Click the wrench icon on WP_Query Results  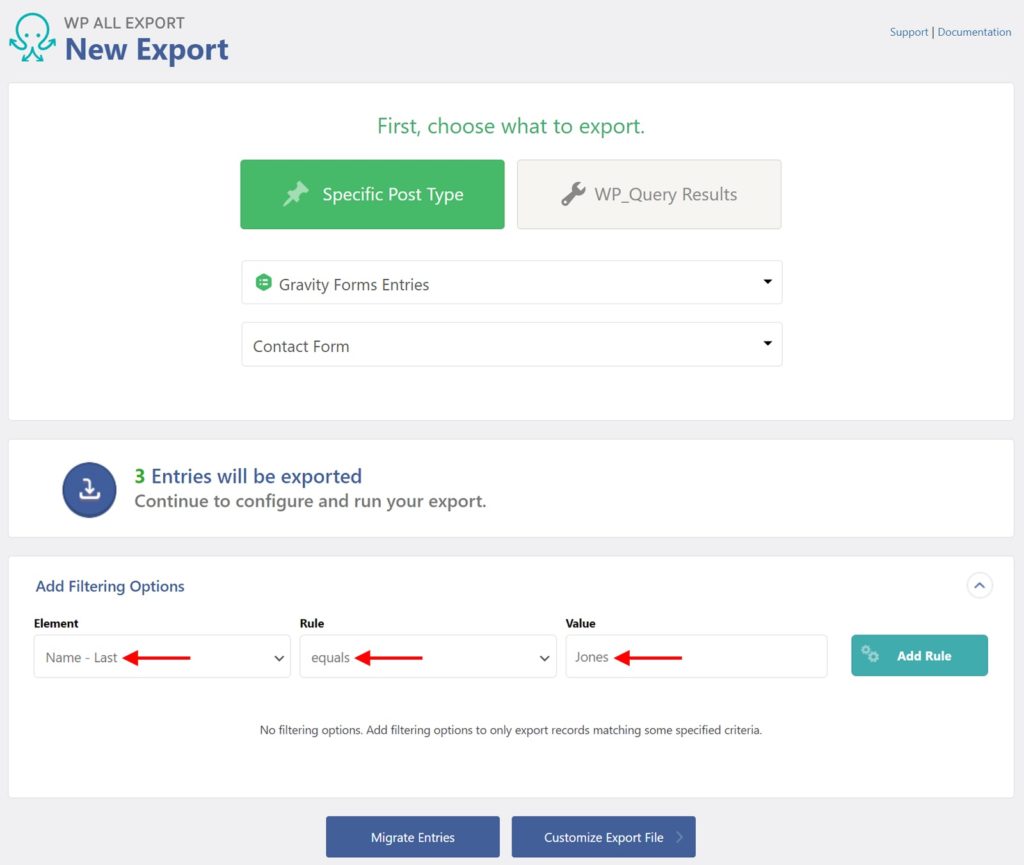(572, 194)
